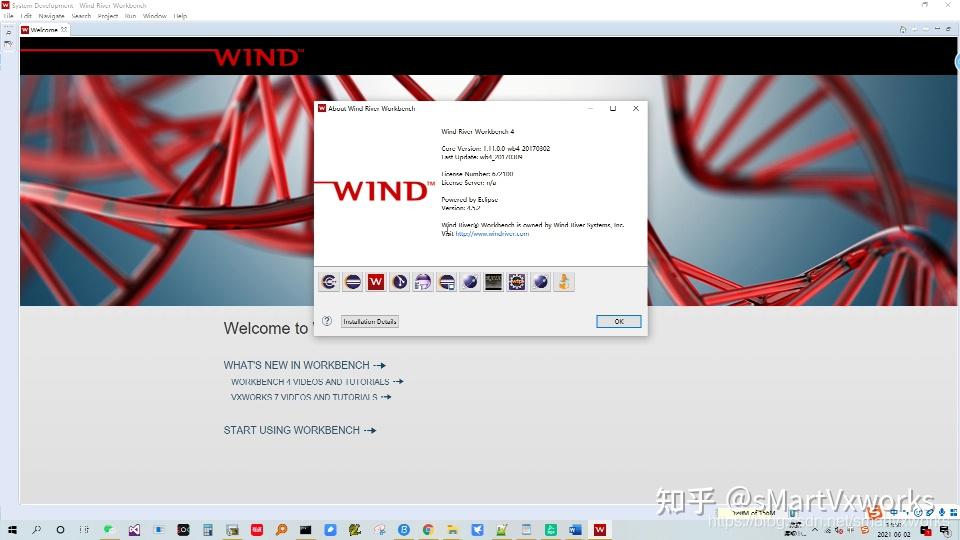
Task: Open Cortana circle on taskbar
Action: [60, 530]
